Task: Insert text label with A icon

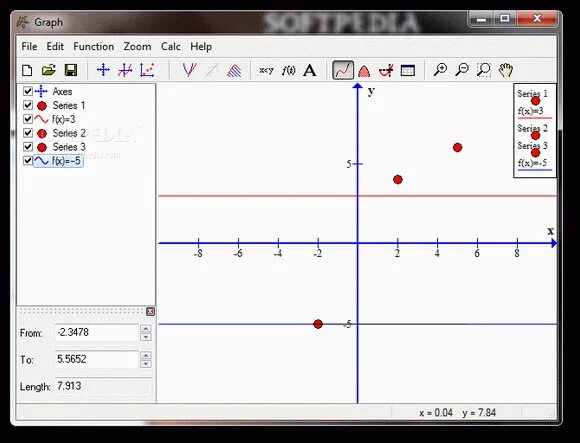Action: click(x=310, y=70)
